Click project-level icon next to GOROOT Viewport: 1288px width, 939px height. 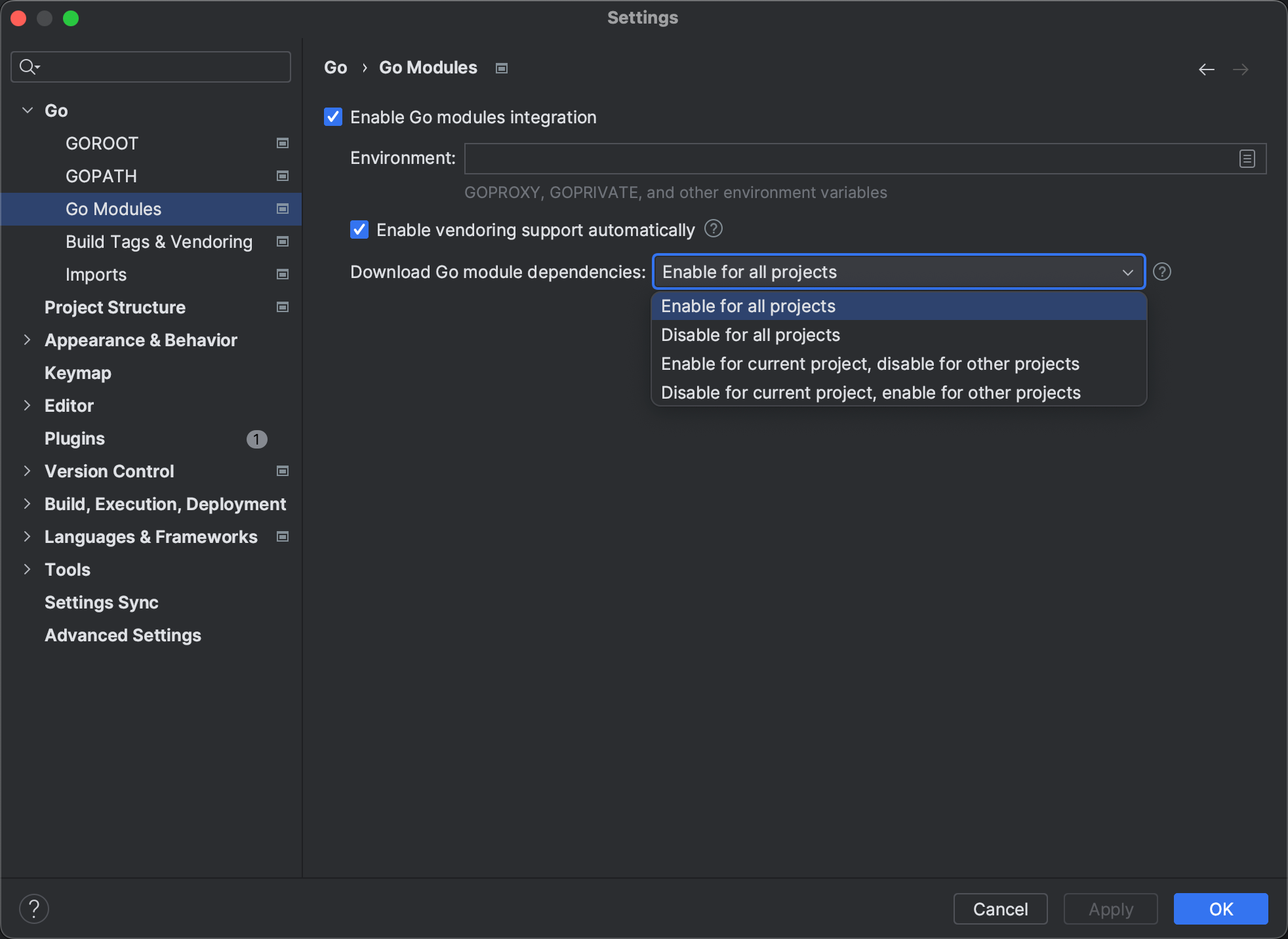click(x=283, y=143)
